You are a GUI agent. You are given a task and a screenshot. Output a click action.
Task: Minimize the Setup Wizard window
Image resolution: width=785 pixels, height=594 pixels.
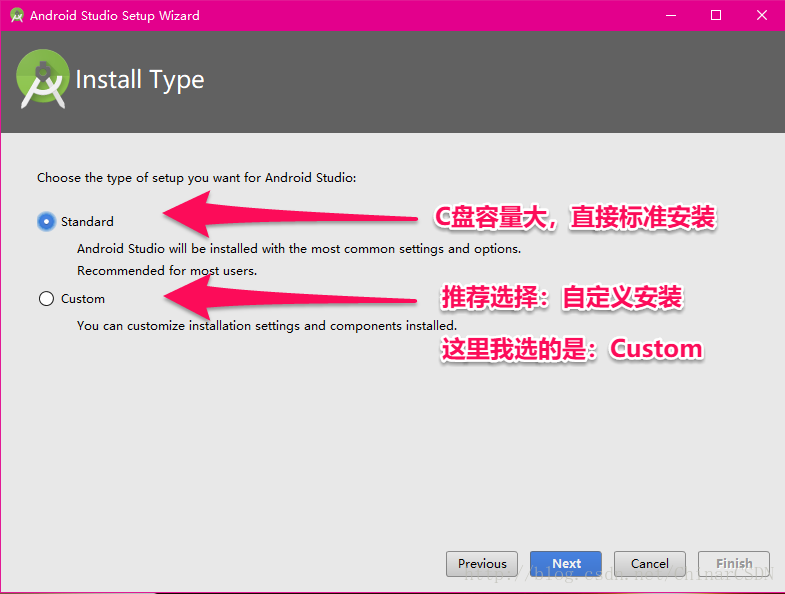pyautogui.click(x=671, y=16)
